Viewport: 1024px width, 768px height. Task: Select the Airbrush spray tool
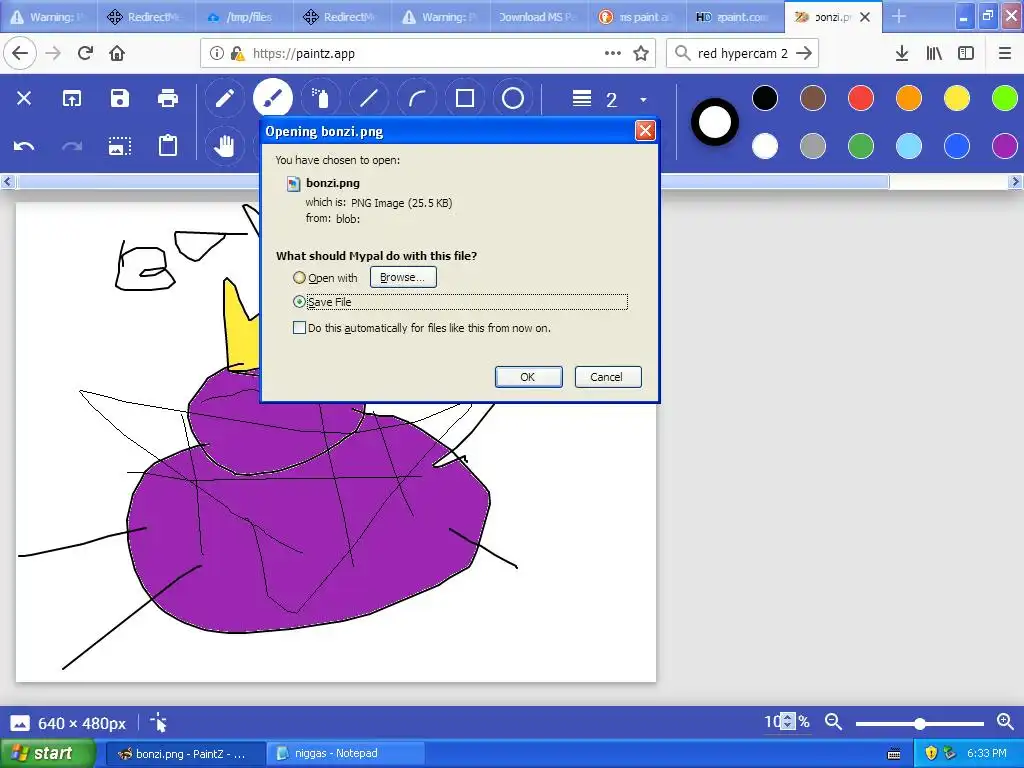pyautogui.click(x=320, y=99)
